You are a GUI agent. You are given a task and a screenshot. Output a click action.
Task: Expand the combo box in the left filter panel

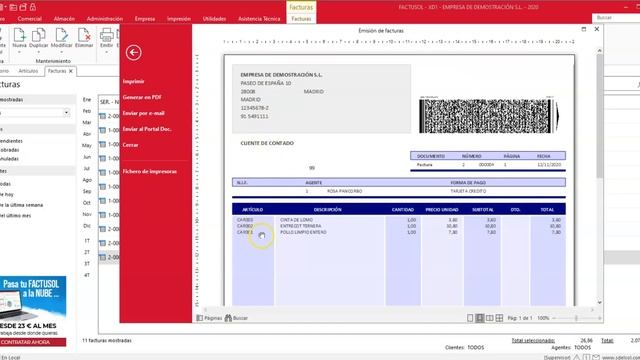[66, 113]
